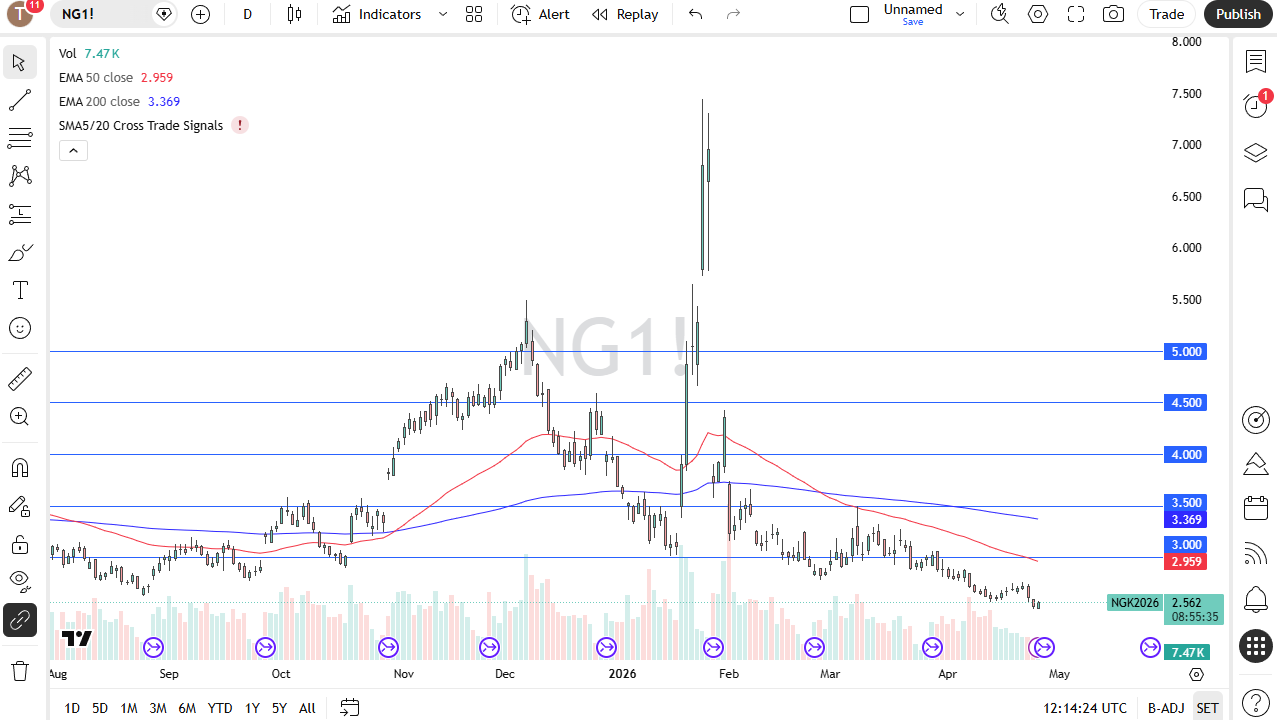The height and width of the screenshot is (720, 1277).
Task: Take a chart snapshot with camera
Action: tap(1113, 14)
